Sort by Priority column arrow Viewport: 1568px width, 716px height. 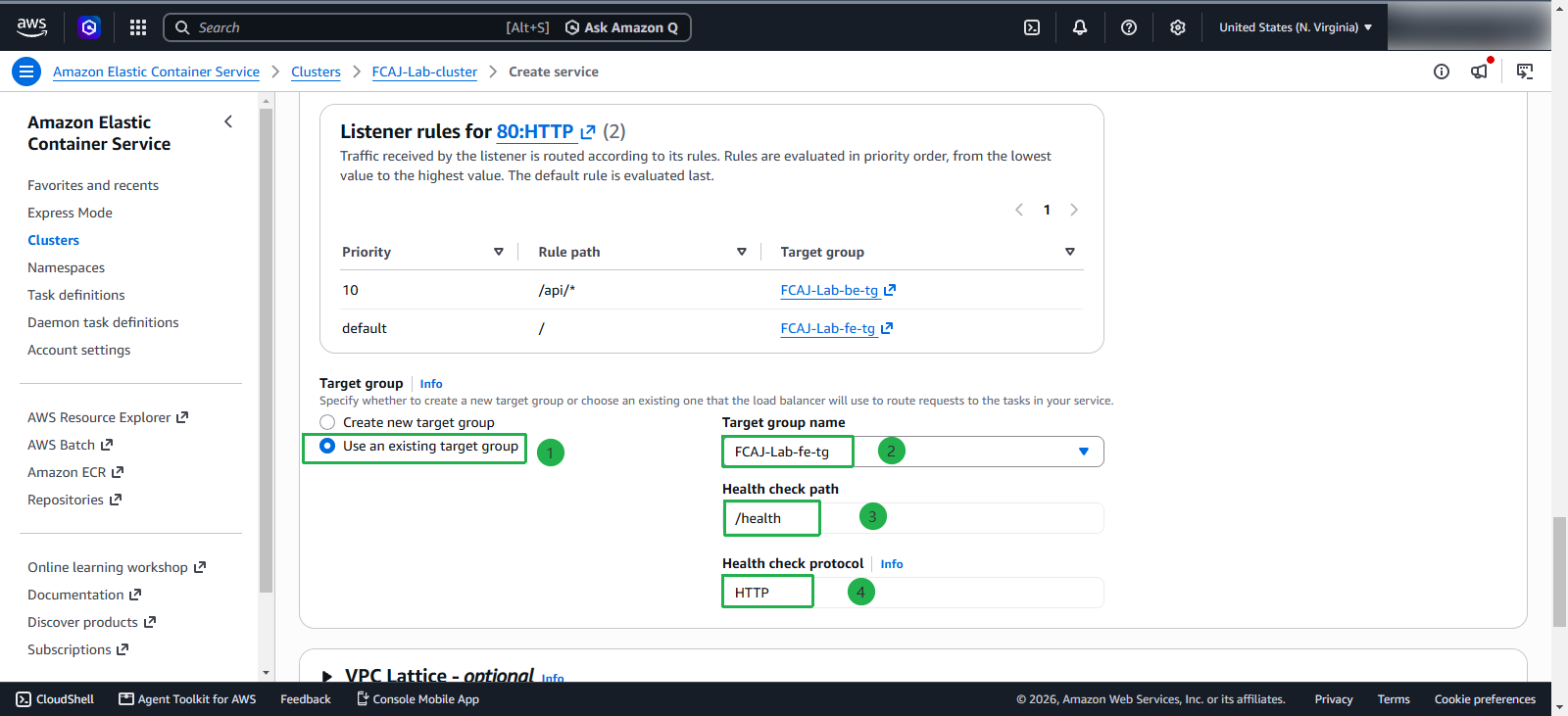point(499,252)
